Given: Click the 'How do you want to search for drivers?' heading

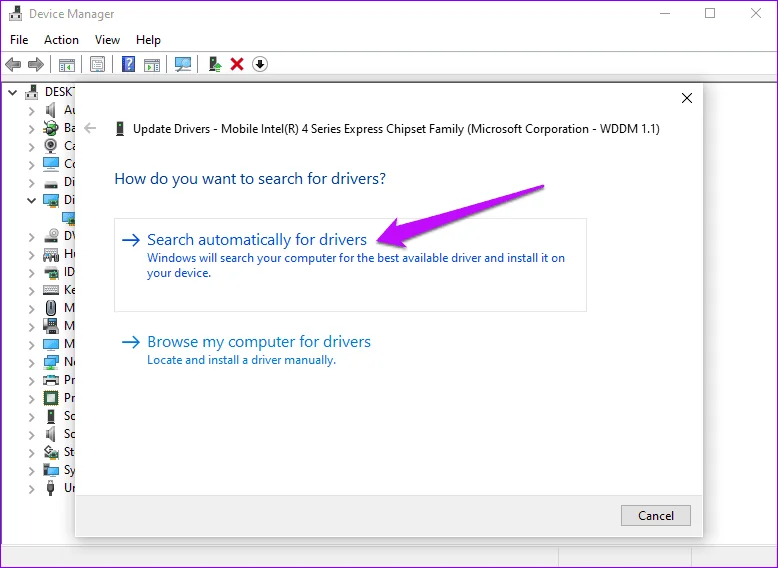Looking at the screenshot, I should tap(250, 179).
